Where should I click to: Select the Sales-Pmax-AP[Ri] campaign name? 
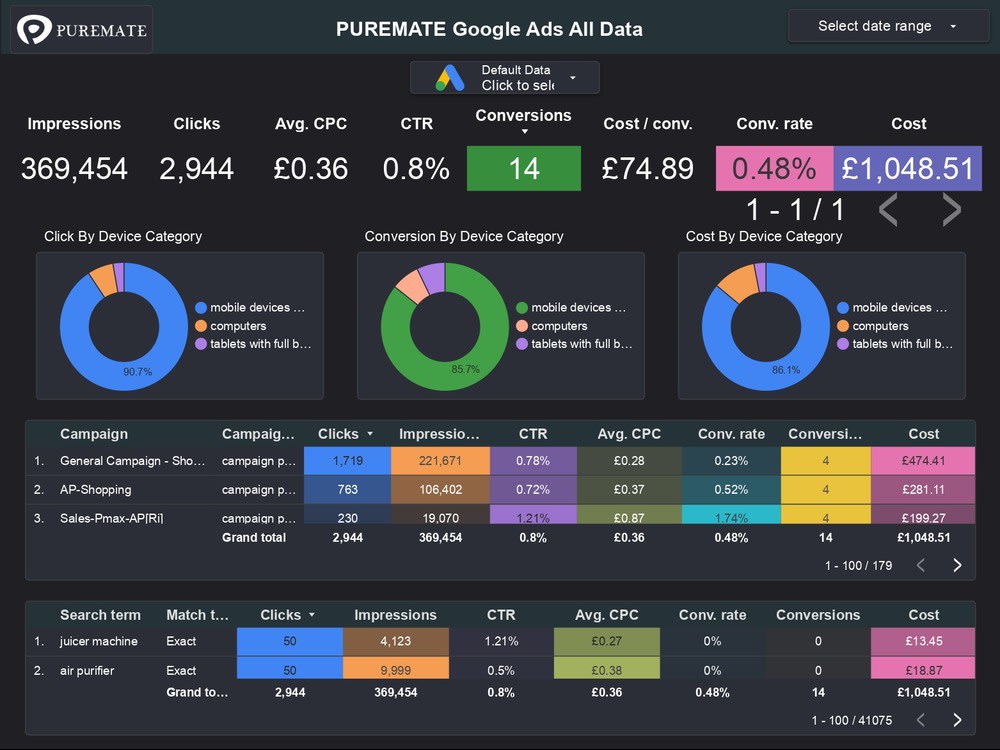(112, 518)
